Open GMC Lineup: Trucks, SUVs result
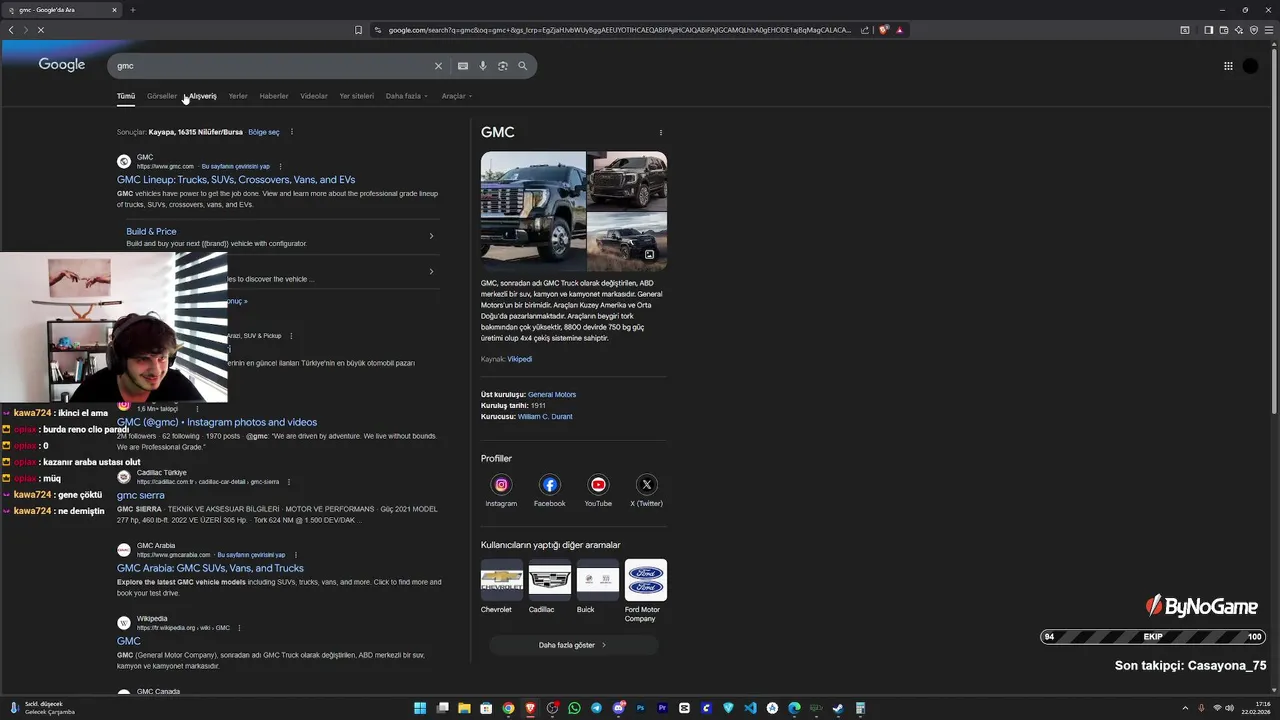 (x=236, y=180)
